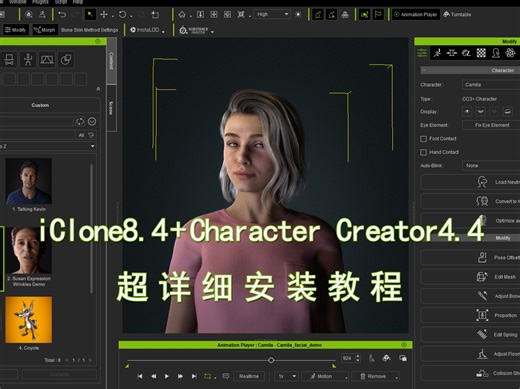
Task: Click the Redo arrow in the toolbar
Action: point(75,14)
